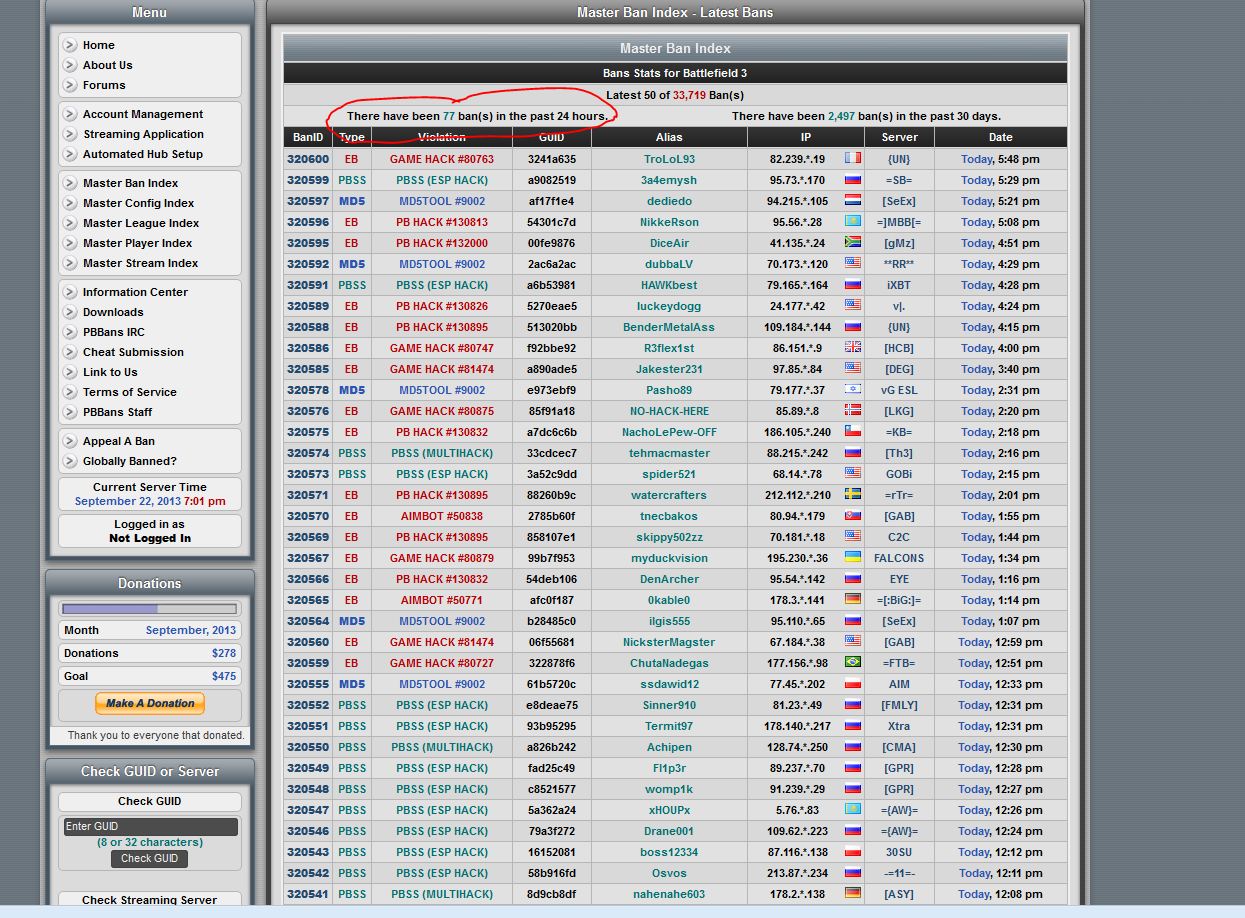Click the Ukrainian flag in the myduckvision row
1245x918 pixels.
click(x=852, y=558)
